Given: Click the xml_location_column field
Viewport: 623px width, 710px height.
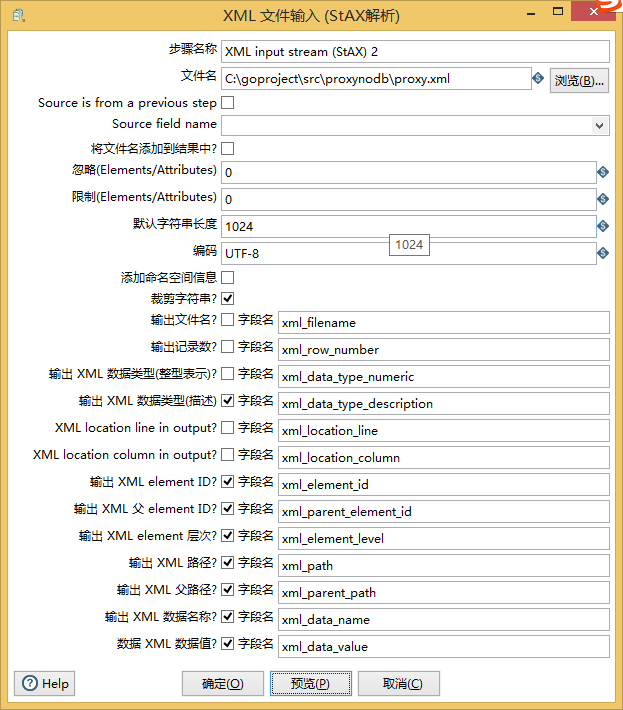Looking at the screenshot, I should 444,458.
